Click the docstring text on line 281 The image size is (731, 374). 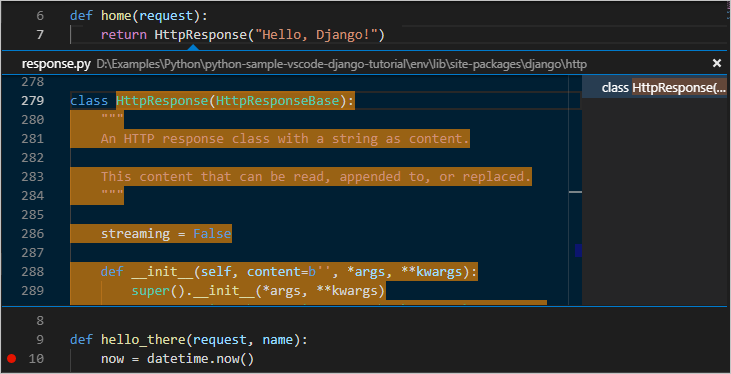(285, 139)
